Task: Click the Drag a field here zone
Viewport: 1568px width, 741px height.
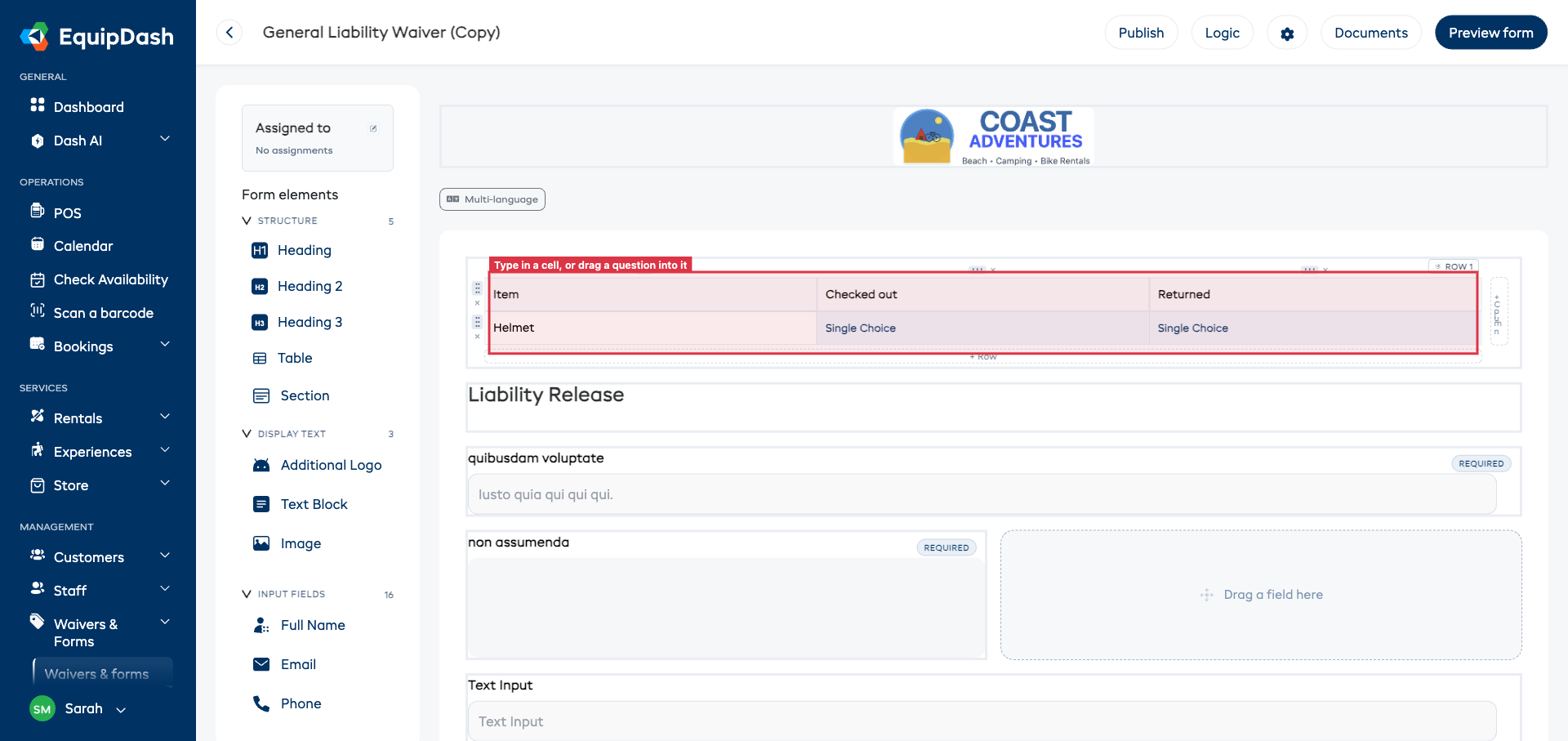Action: pos(1261,595)
